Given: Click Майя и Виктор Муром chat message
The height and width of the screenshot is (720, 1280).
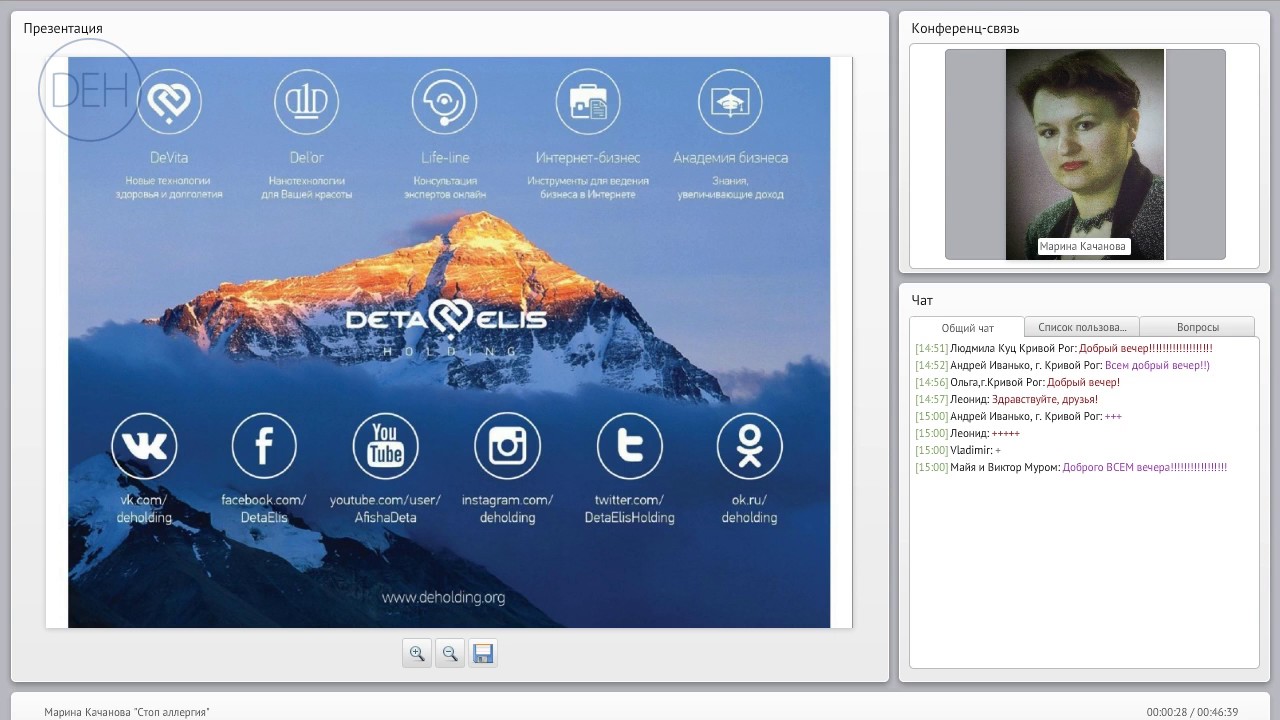Looking at the screenshot, I should [x=1071, y=467].
